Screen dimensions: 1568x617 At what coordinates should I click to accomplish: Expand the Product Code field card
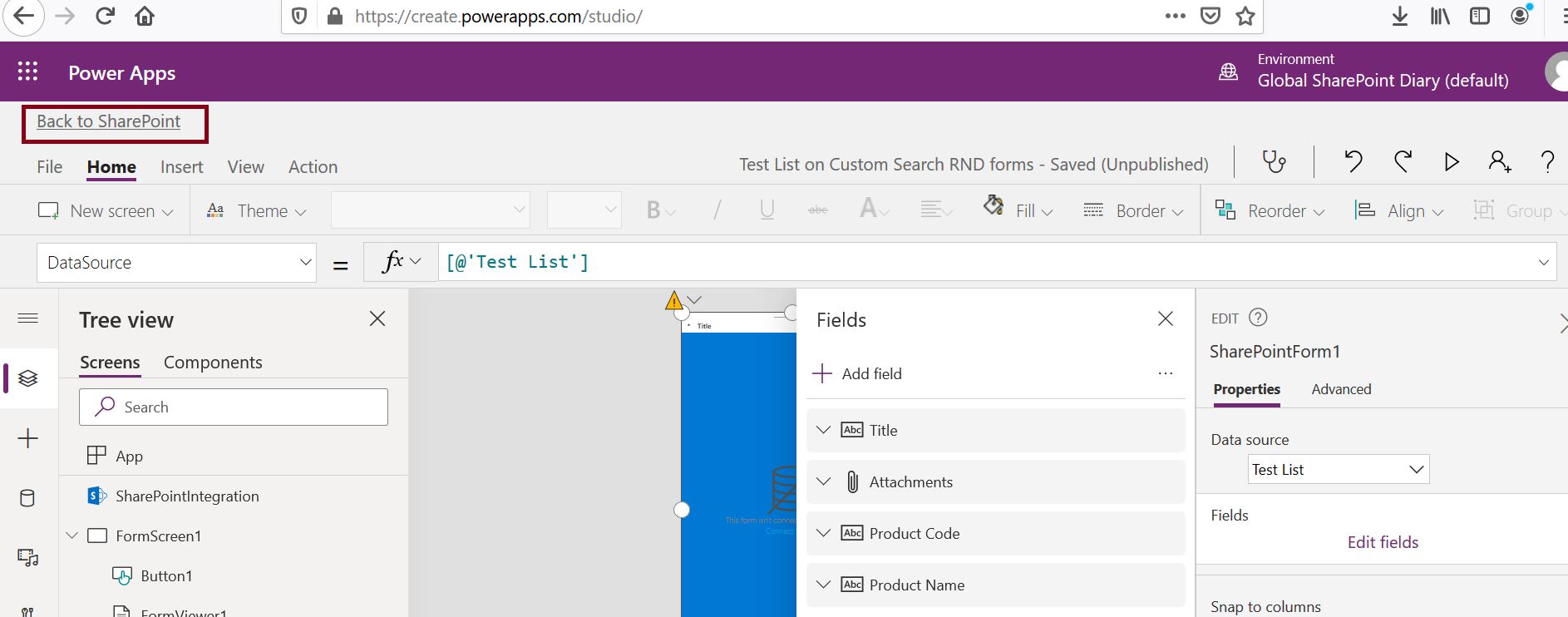pos(823,533)
